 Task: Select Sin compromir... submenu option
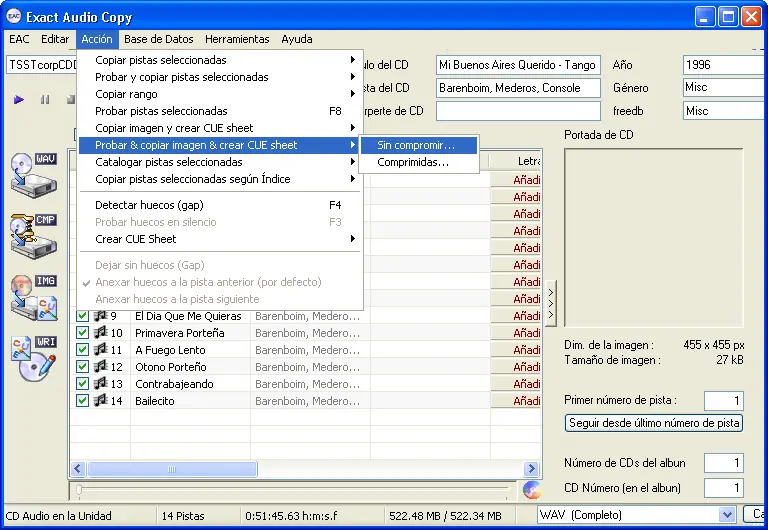(x=419, y=145)
